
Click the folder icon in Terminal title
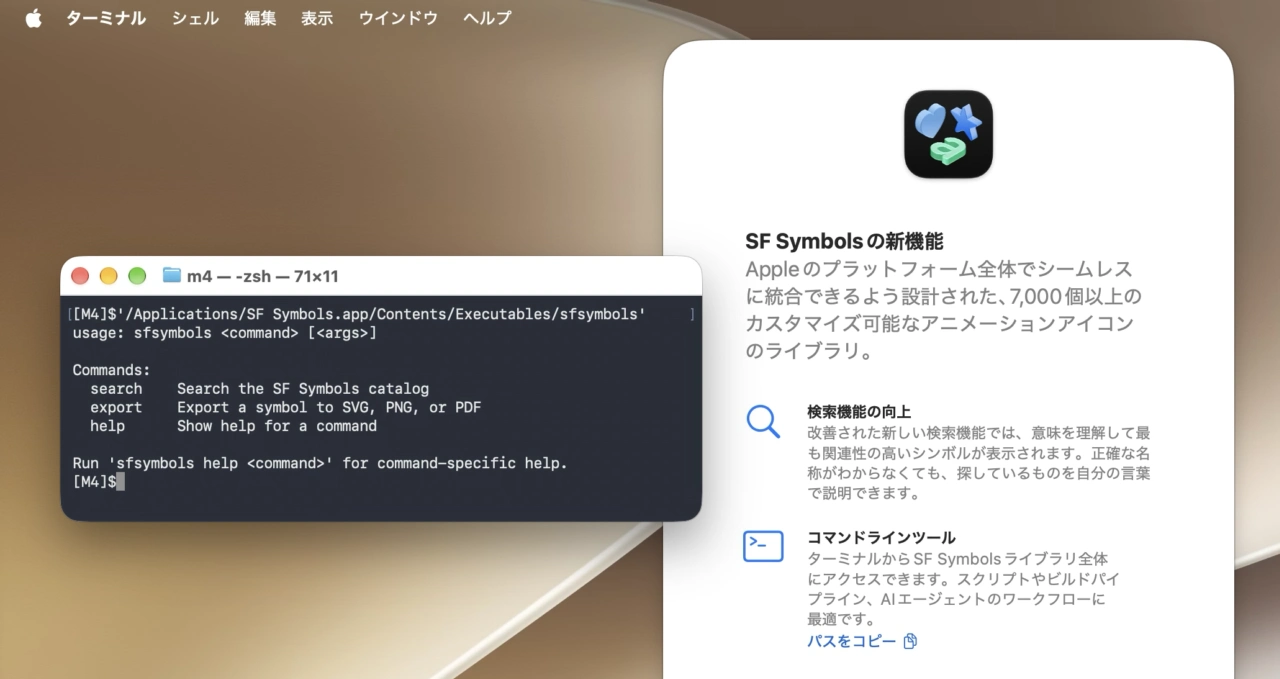coord(171,275)
